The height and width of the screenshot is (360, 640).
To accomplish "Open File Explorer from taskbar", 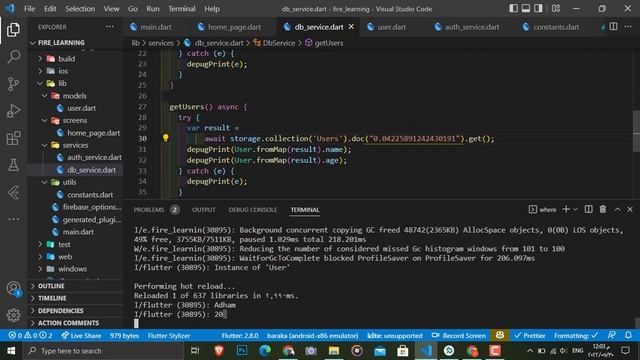I will [334, 351].
